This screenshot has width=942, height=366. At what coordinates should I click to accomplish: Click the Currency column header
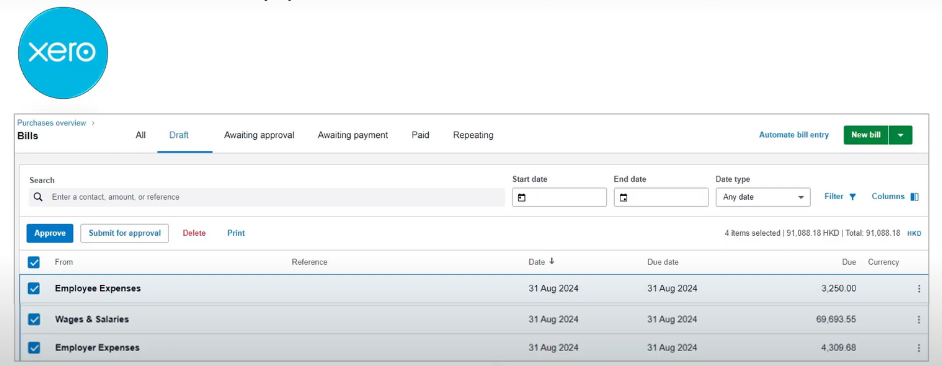[x=884, y=262]
